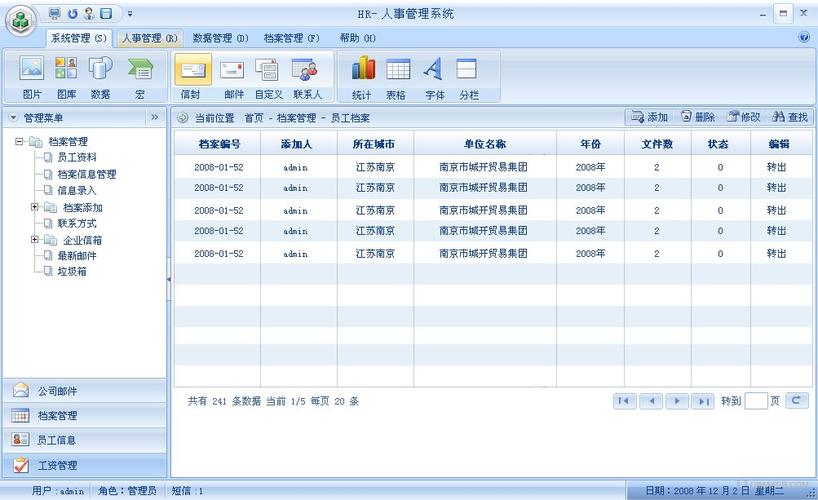
Task: Toggle the 管理菜单 dropdown triangle
Action: (14, 118)
